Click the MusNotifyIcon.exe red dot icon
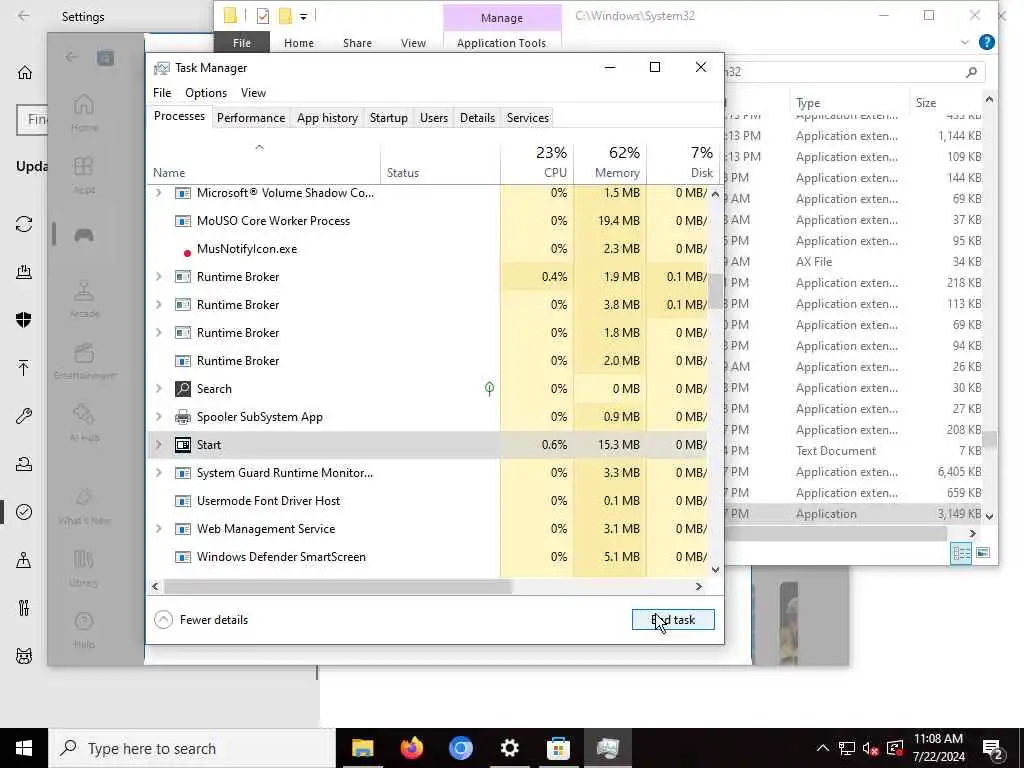The width and height of the screenshot is (1024, 768). (187, 253)
